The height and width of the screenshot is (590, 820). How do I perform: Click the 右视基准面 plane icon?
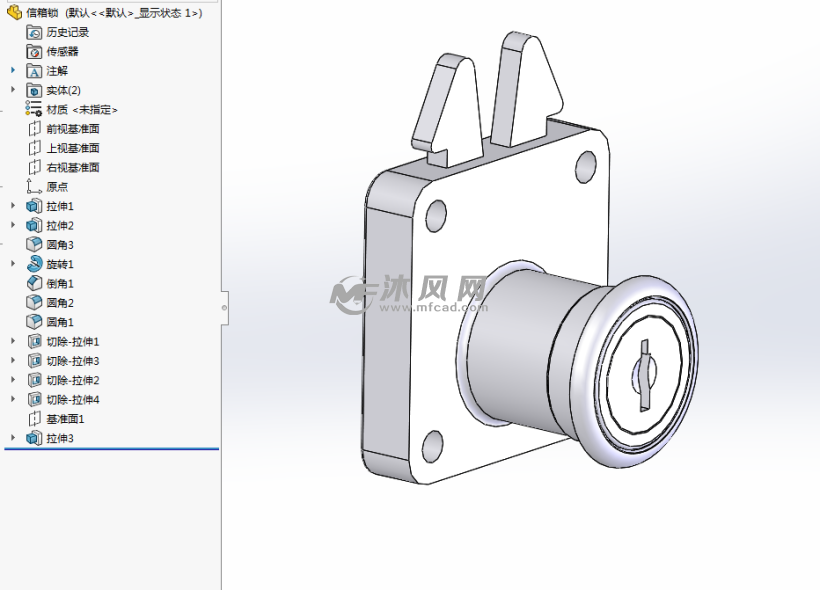(x=34, y=167)
